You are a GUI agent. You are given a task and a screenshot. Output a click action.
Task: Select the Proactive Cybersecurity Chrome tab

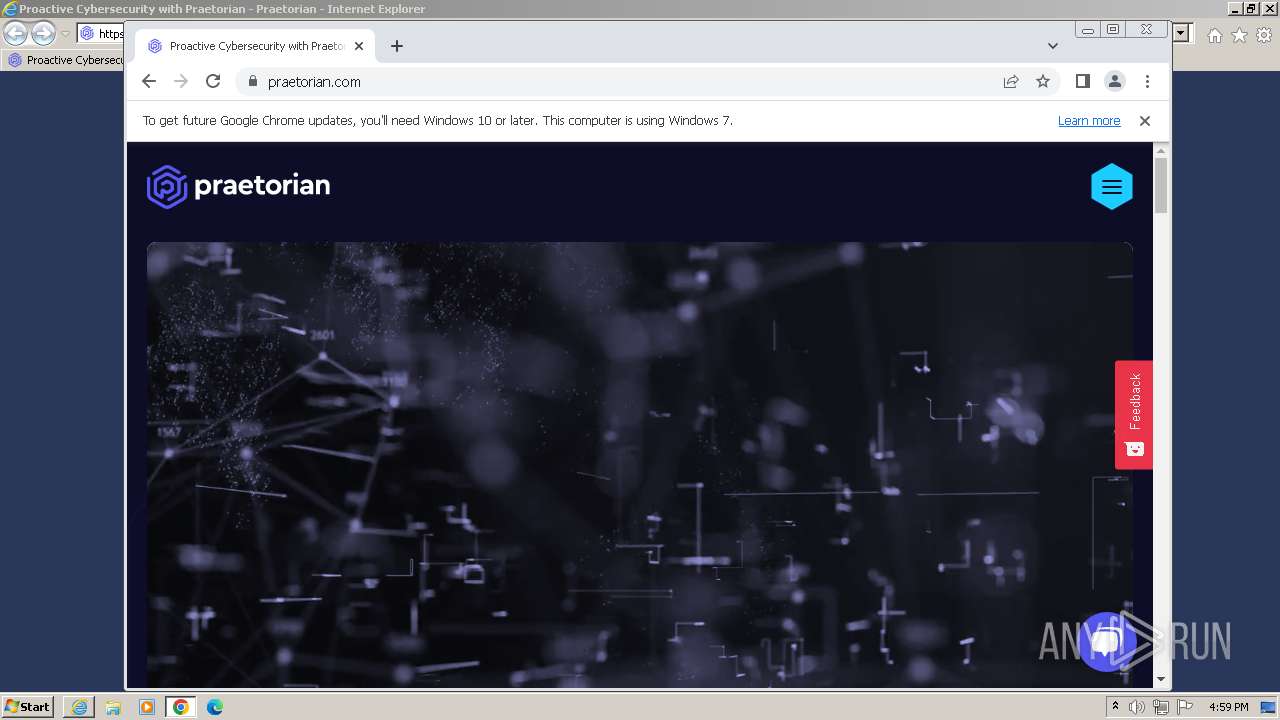coord(255,46)
